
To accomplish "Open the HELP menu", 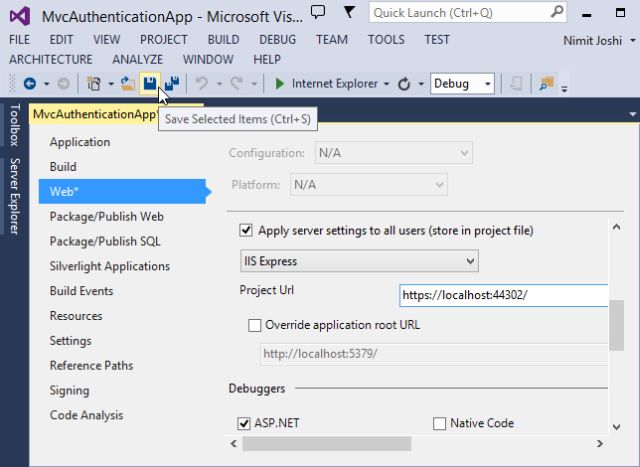I will (267, 59).
